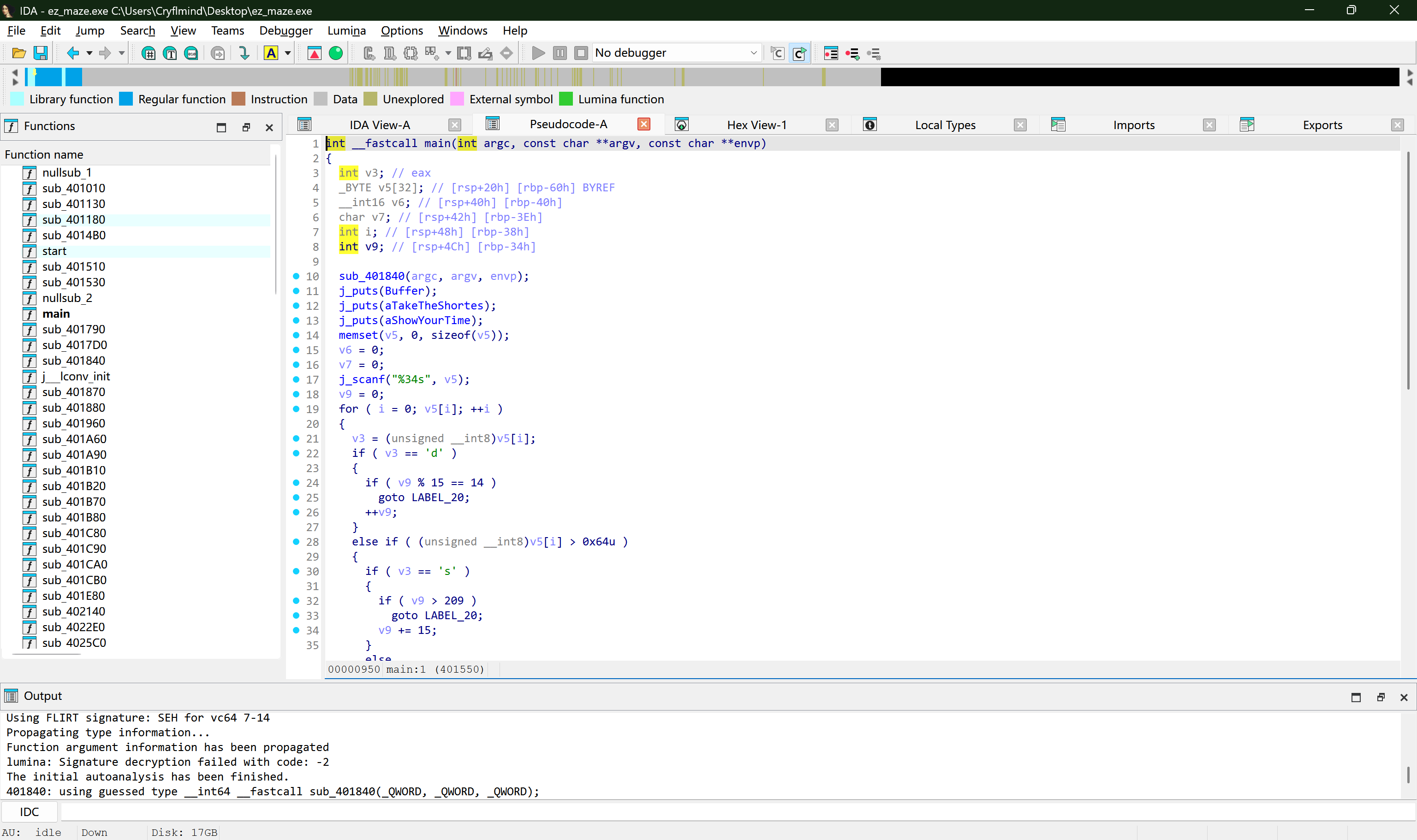Image resolution: width=1417 pixels, height=840 pixels.
Task: Pause the debugger process
Action: click(x=560, y=53)
